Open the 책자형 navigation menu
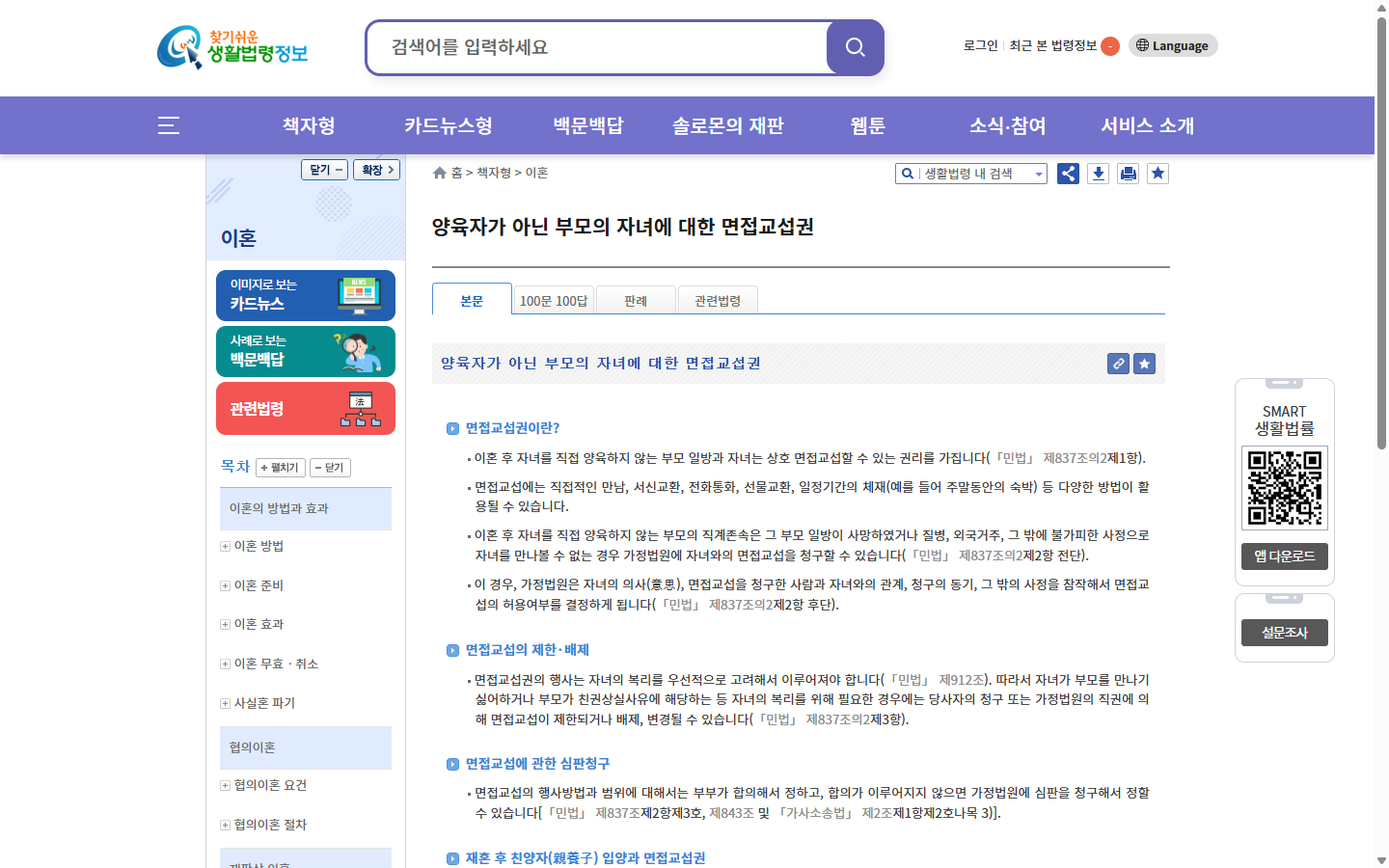Screen dimensions: 1389x868 [309, 125]
